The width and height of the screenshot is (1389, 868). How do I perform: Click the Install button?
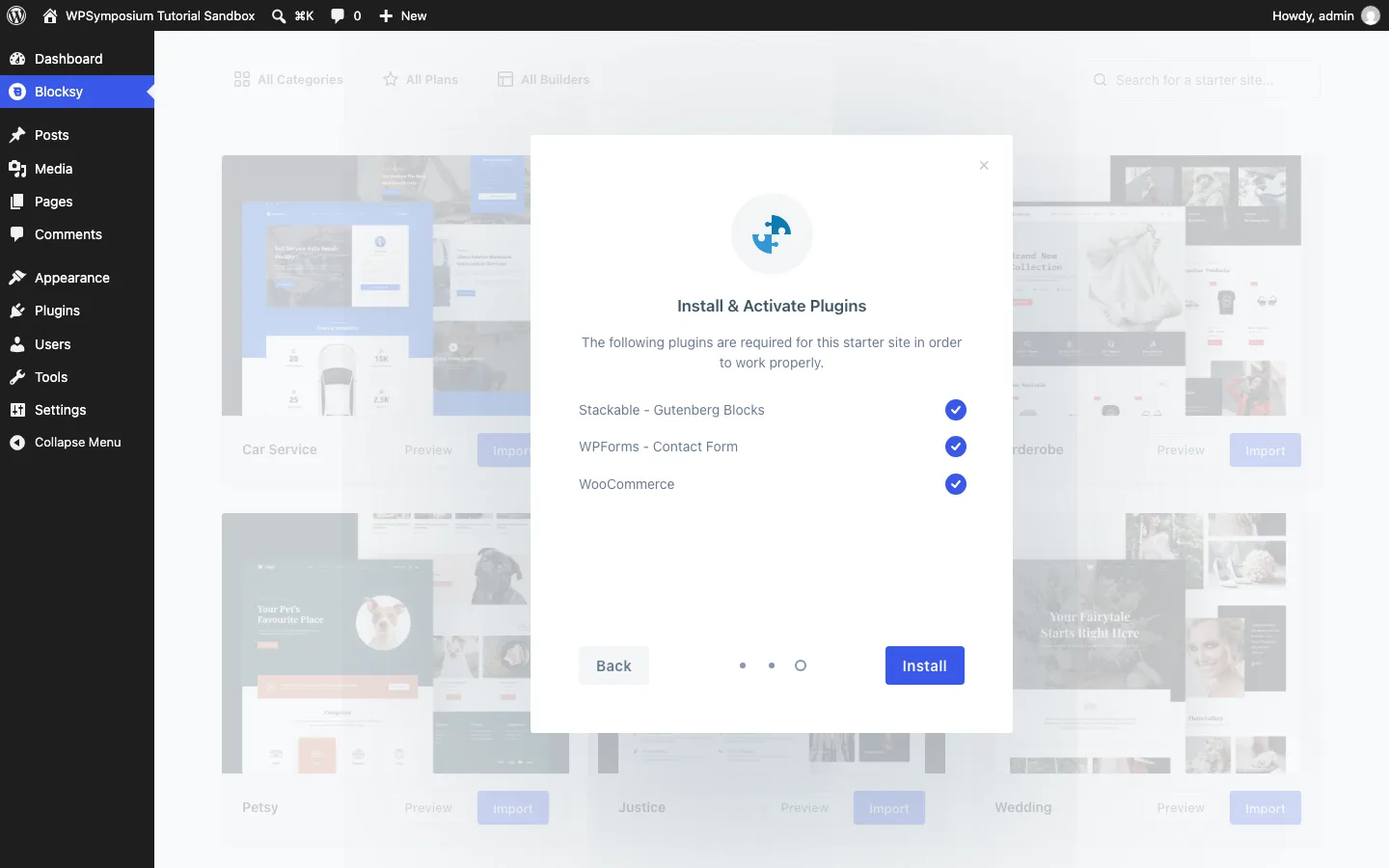pyautogui.click(x=925, y=665)
